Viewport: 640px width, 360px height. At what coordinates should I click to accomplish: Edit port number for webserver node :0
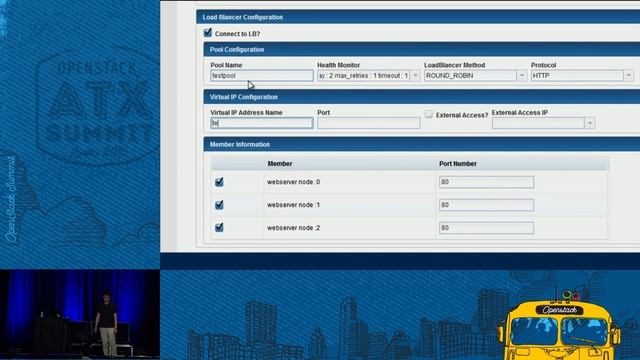(486, 182)
